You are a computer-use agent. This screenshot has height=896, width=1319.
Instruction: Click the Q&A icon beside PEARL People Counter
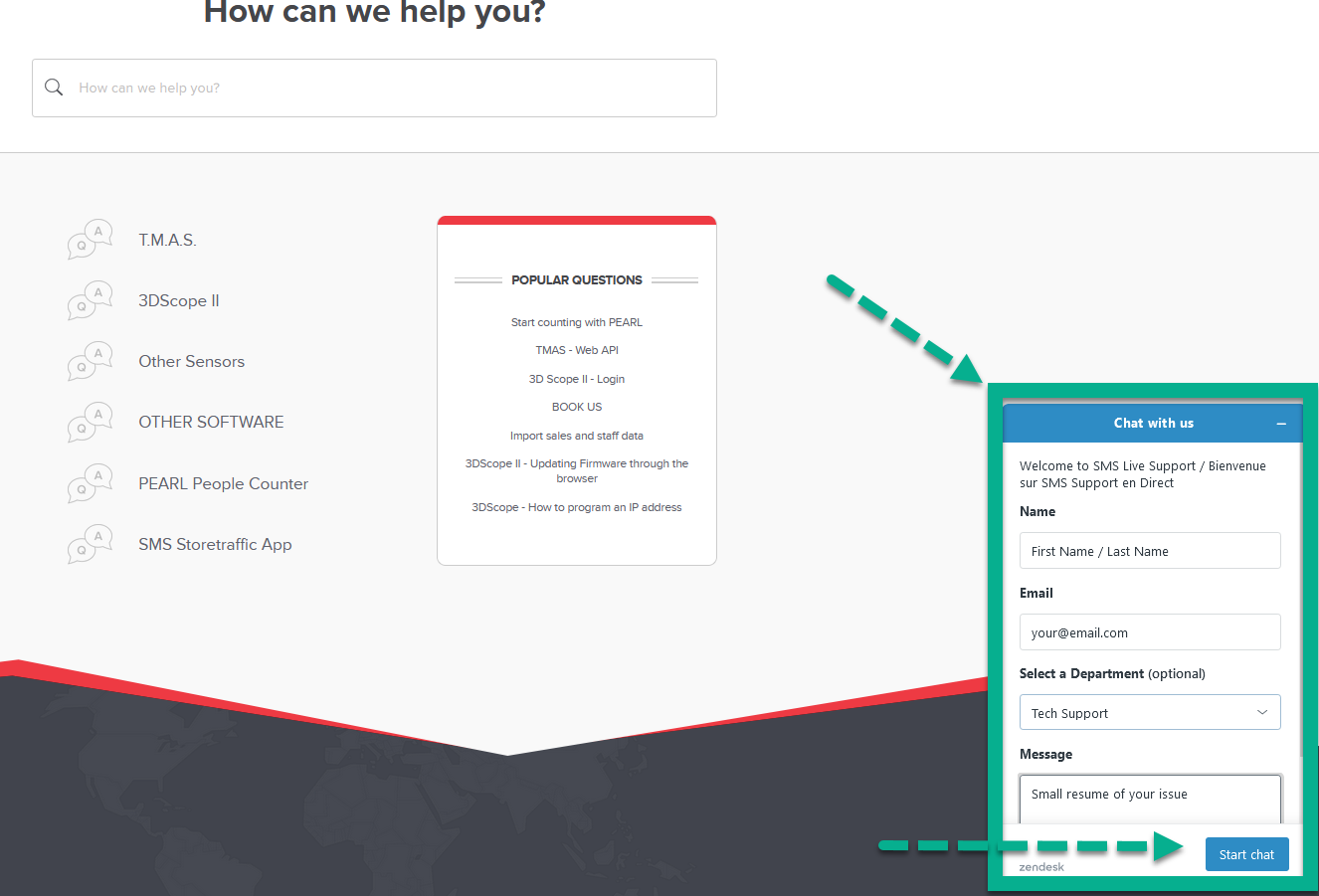(90, 483)
